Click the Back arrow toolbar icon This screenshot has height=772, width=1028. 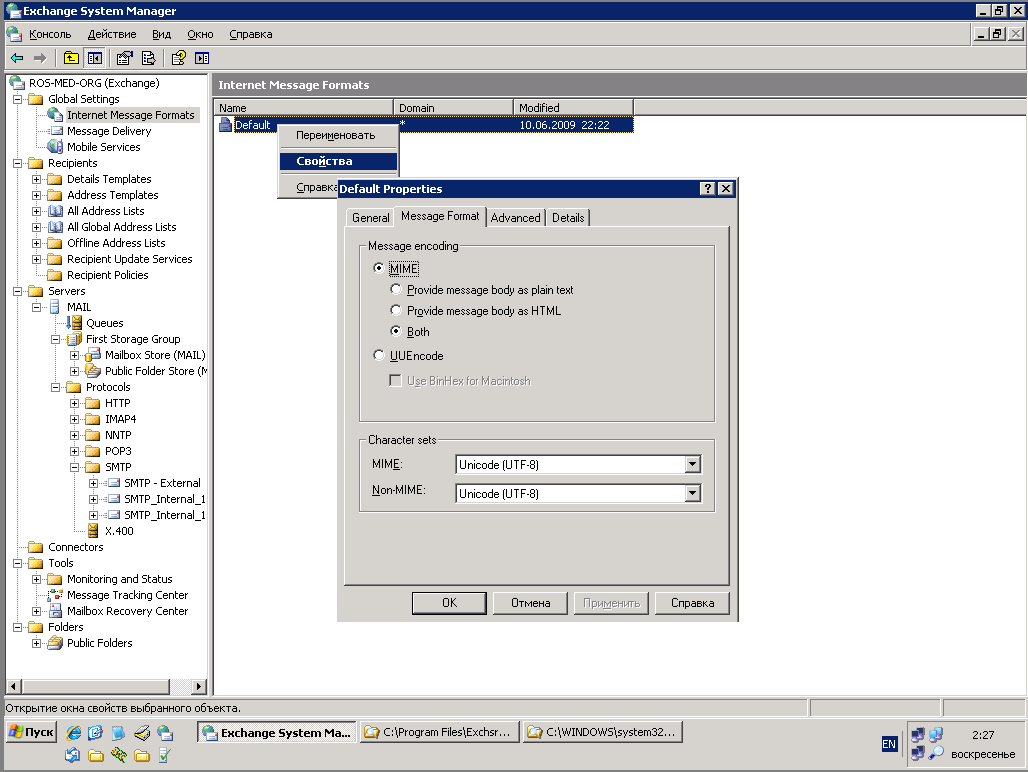tap(18, 58)
